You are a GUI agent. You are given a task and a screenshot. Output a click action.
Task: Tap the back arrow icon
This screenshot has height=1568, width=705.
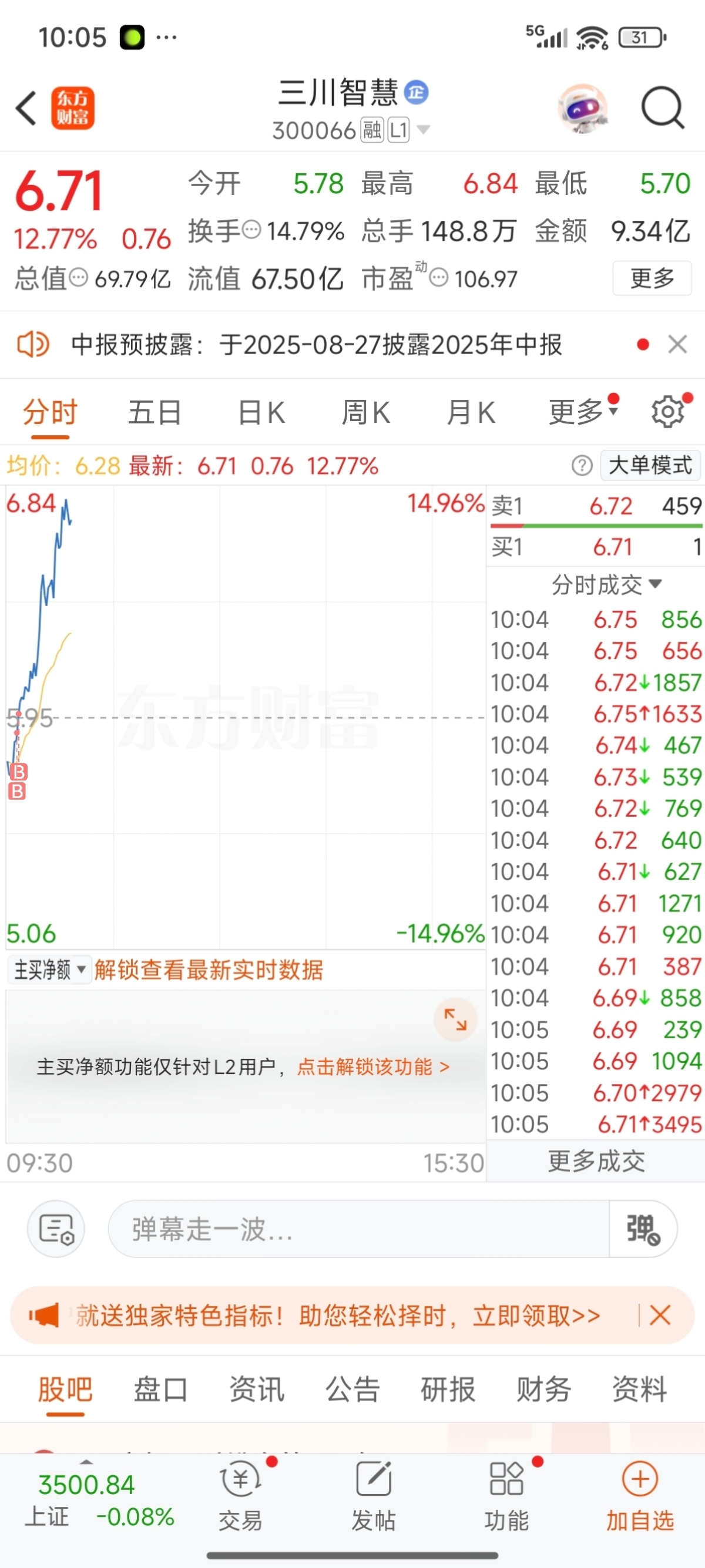tap(26, 108)
